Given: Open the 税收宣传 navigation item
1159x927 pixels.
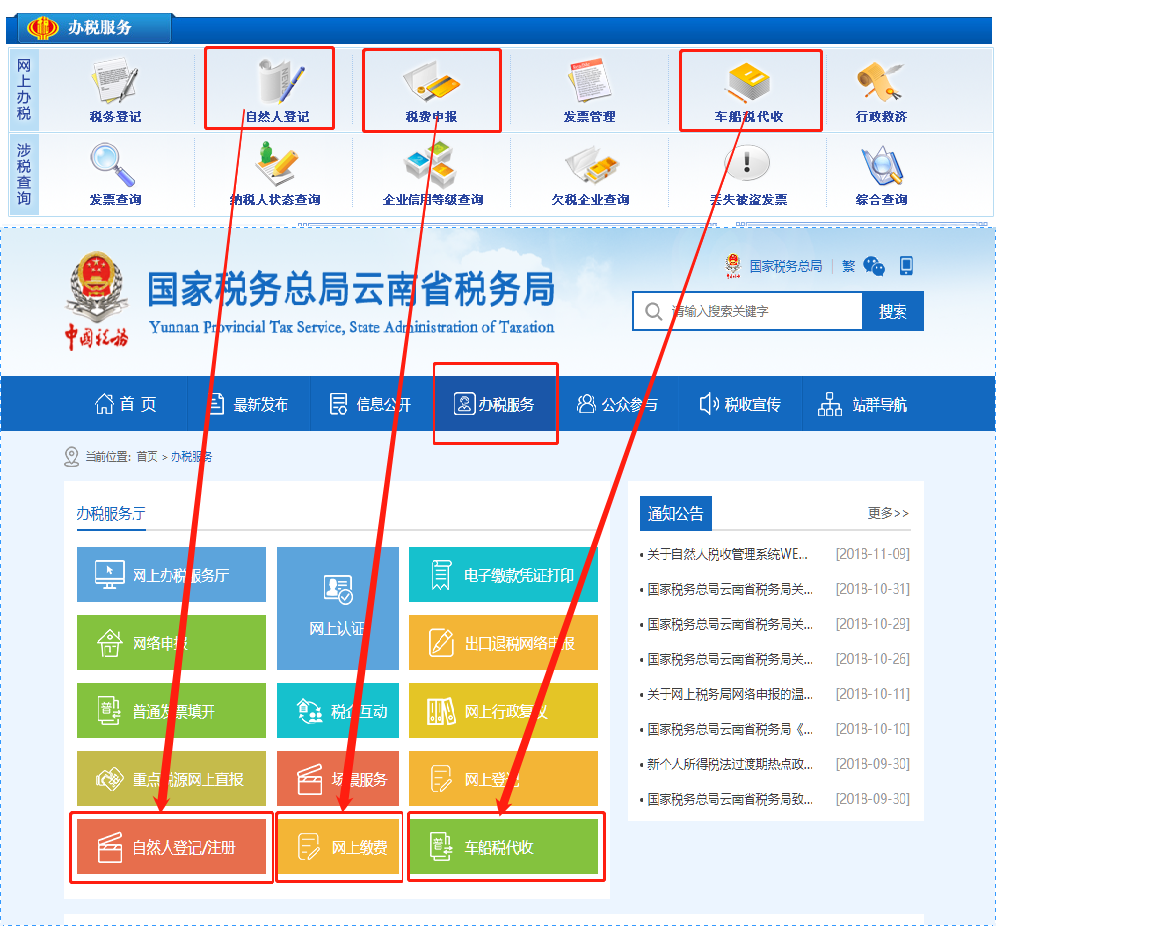Looking at the screenshot, I should coord(740,404).
